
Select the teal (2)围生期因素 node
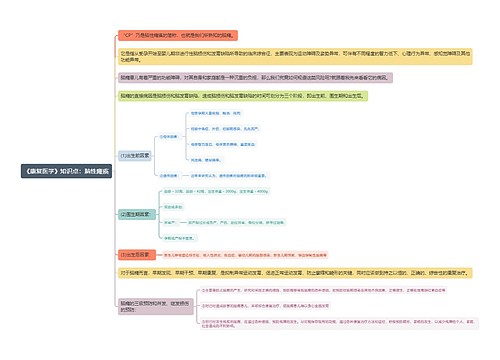coord(137,214)
